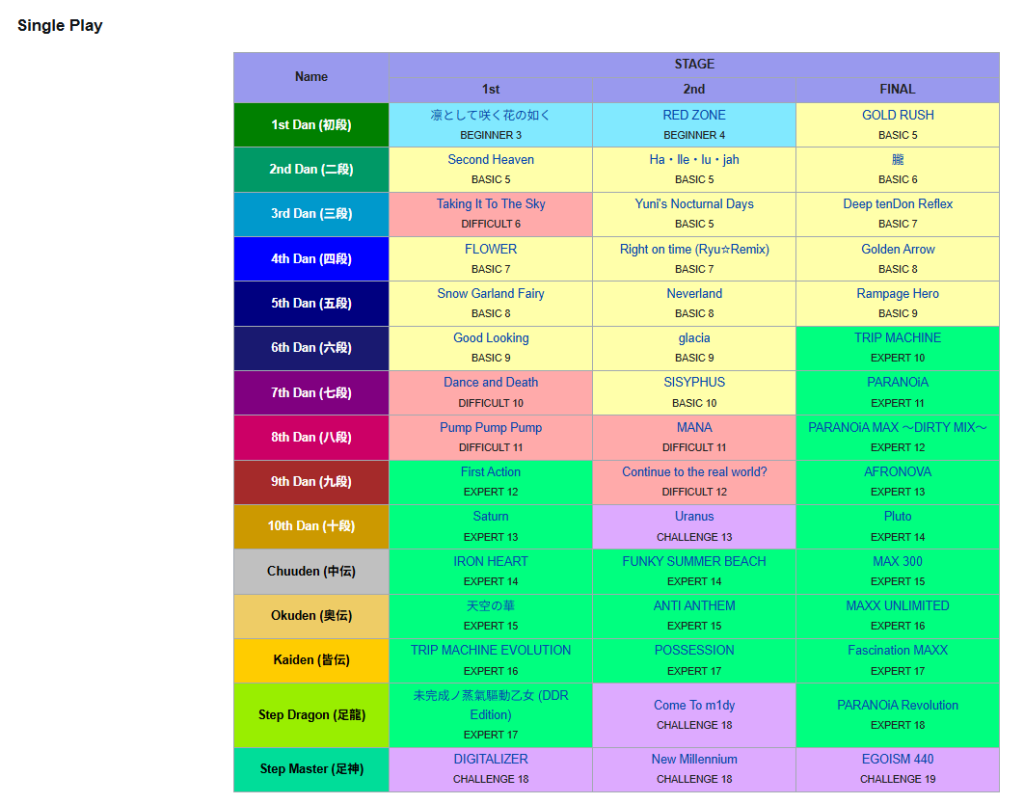Open Yuni's Nocturnal Days link
This screenshot has width=1024, height=804.
click(694, 204)
